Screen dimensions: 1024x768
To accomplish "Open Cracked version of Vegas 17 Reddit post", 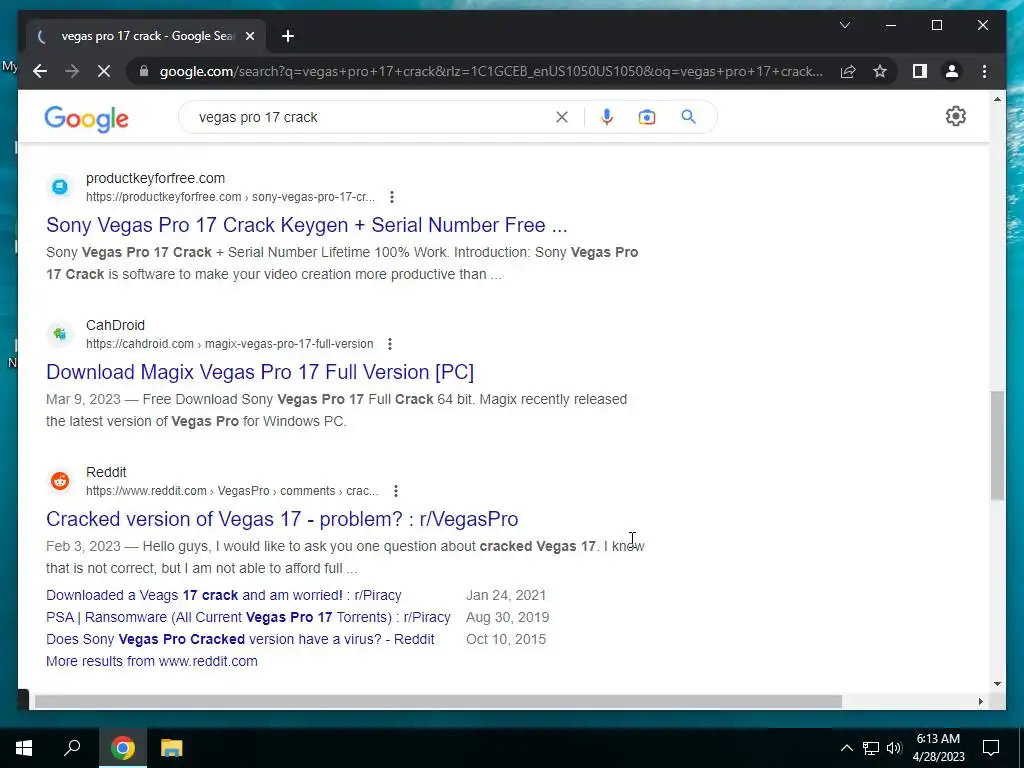I will [x=282, y=519].
